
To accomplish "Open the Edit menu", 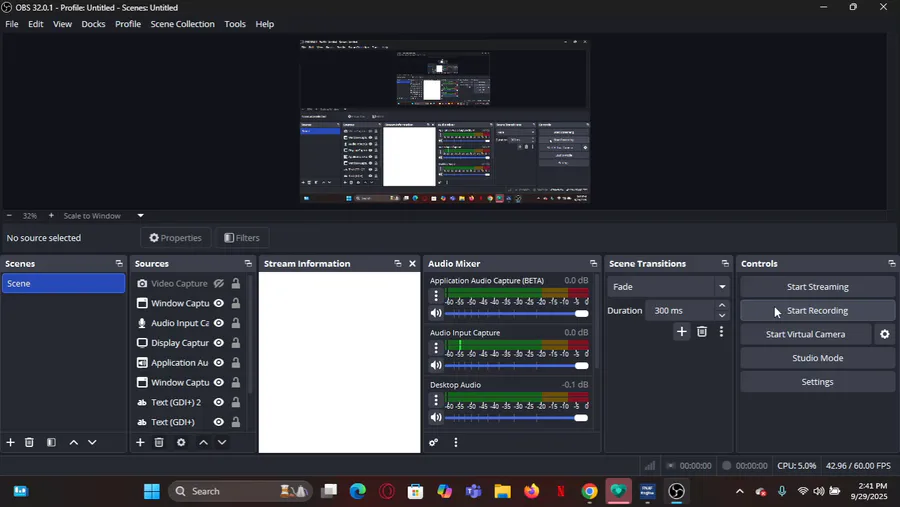I will [36, 24].
